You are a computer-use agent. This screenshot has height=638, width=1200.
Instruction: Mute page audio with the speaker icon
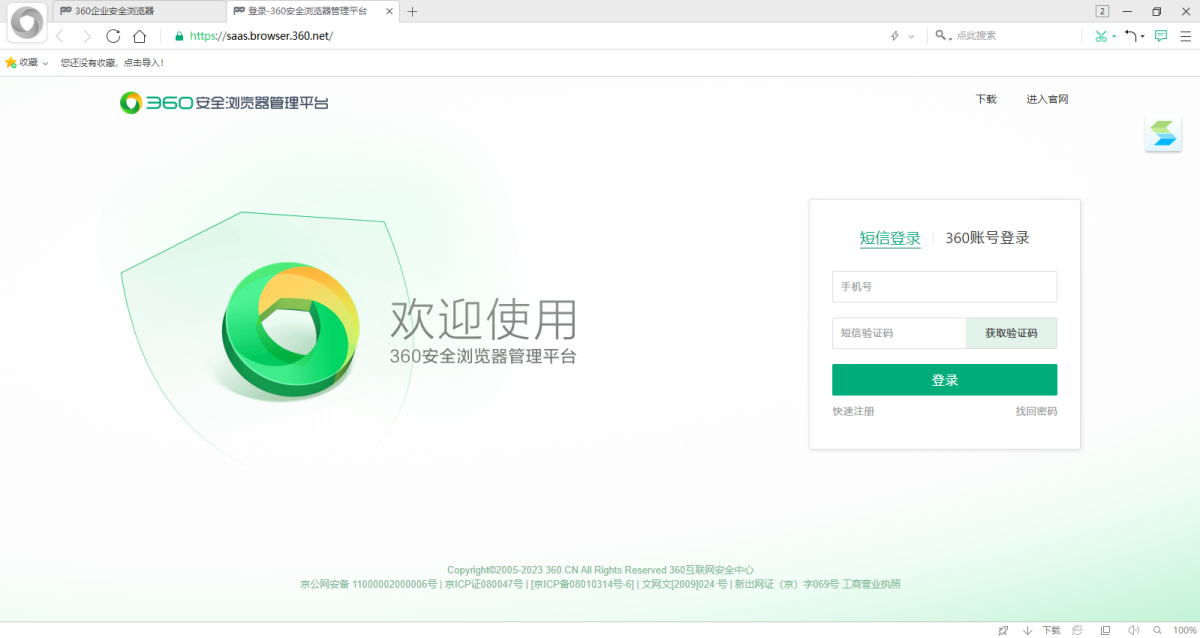(x=1134, y=630)
